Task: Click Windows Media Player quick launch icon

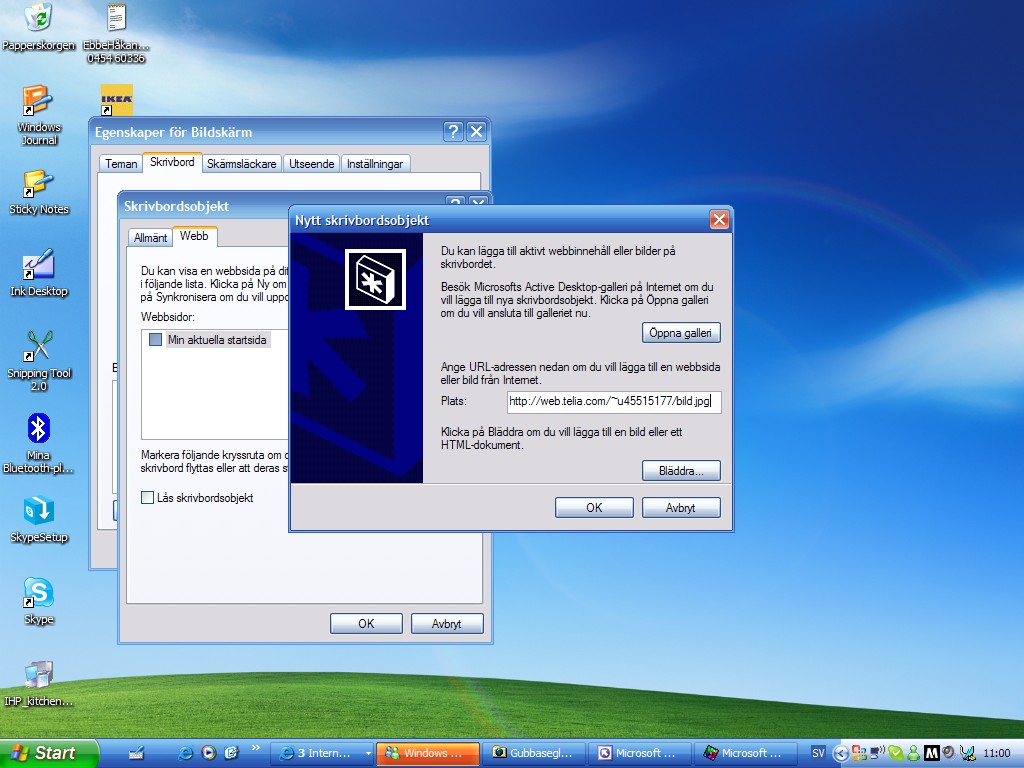Action: [208, 753]
